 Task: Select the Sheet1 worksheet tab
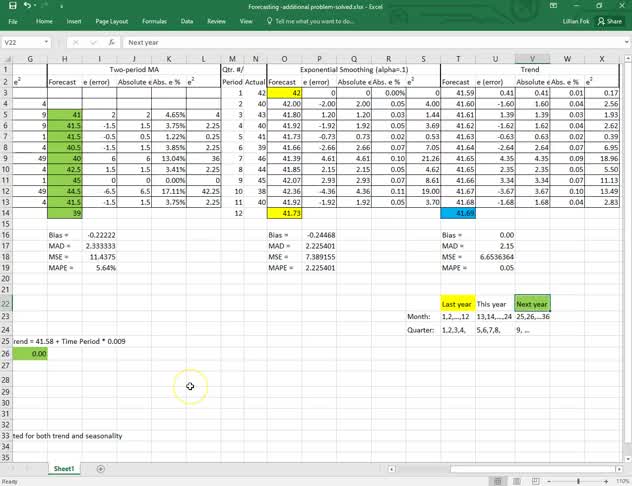(65, 468)
